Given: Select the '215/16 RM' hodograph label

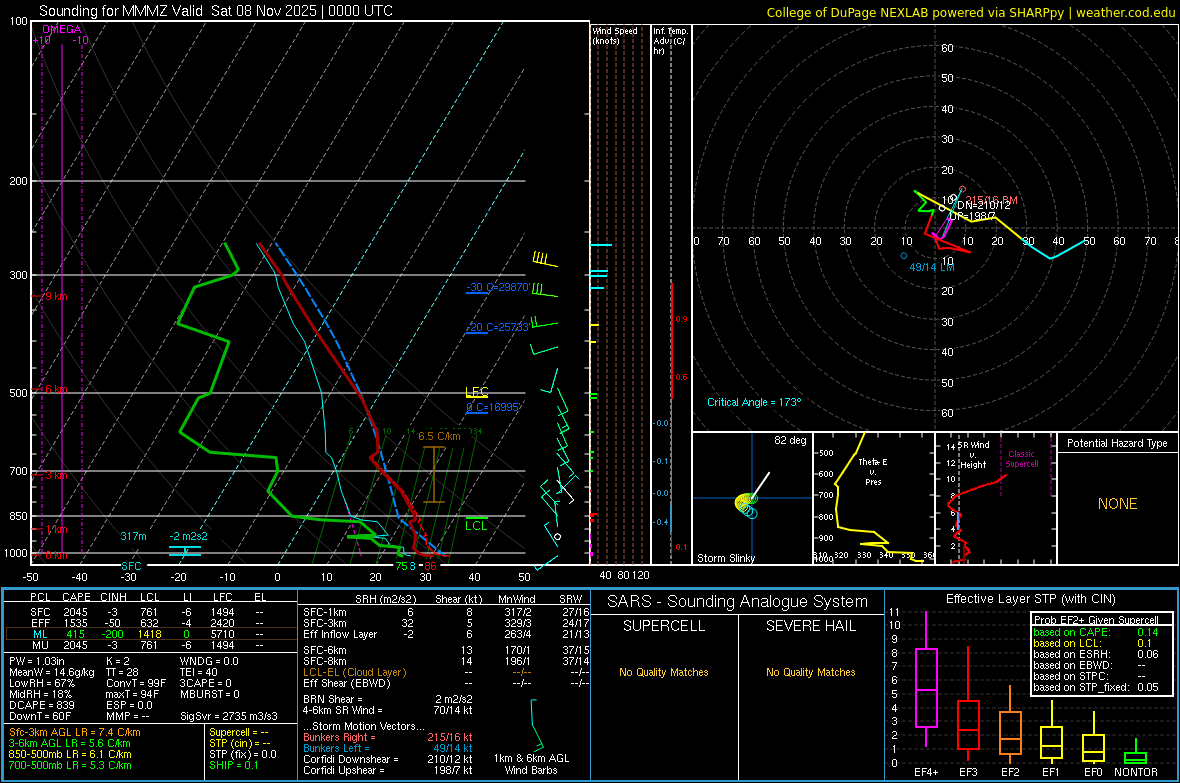Looking at the screenshot, I should pos(992,200).
